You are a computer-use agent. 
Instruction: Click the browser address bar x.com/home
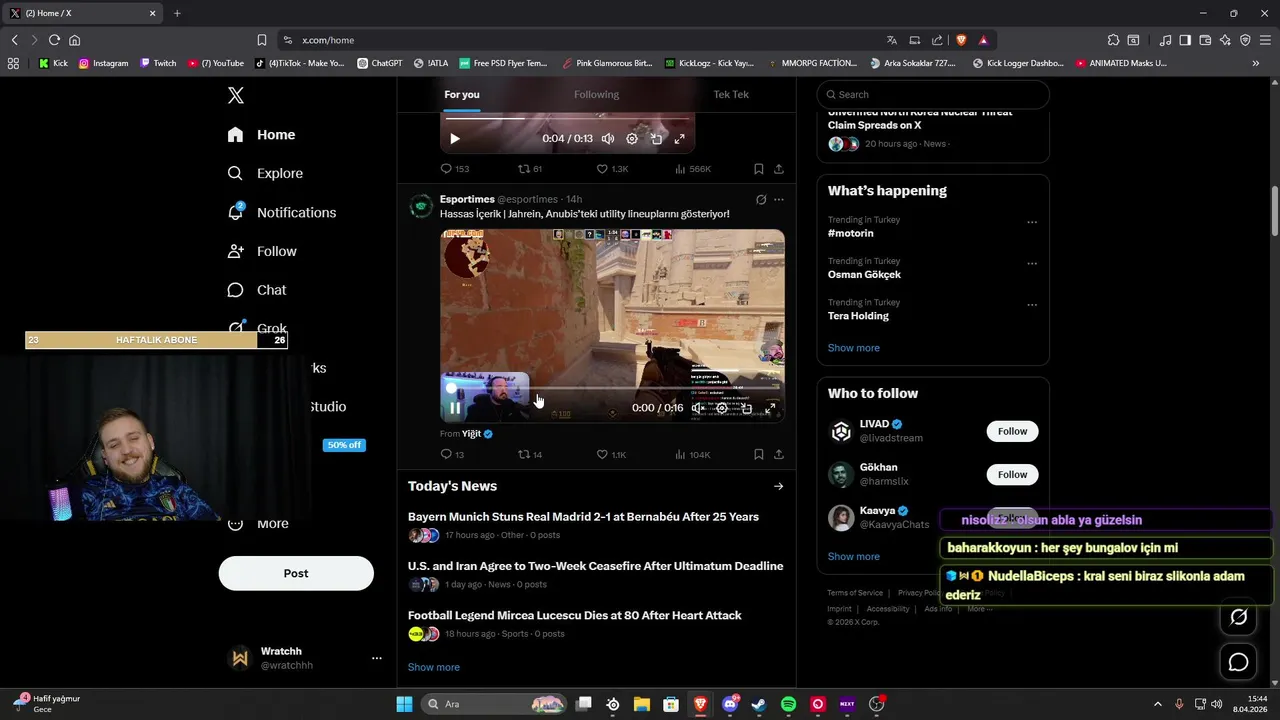(328, 40)
